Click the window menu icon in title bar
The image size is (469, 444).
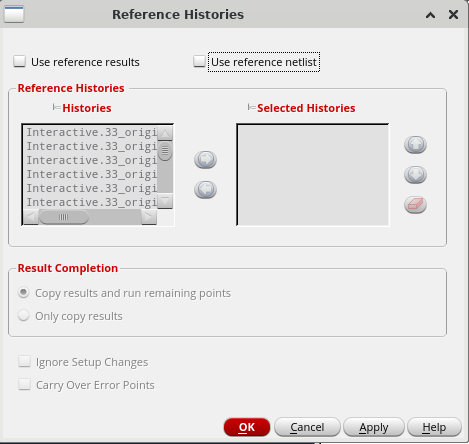[14, 14]
